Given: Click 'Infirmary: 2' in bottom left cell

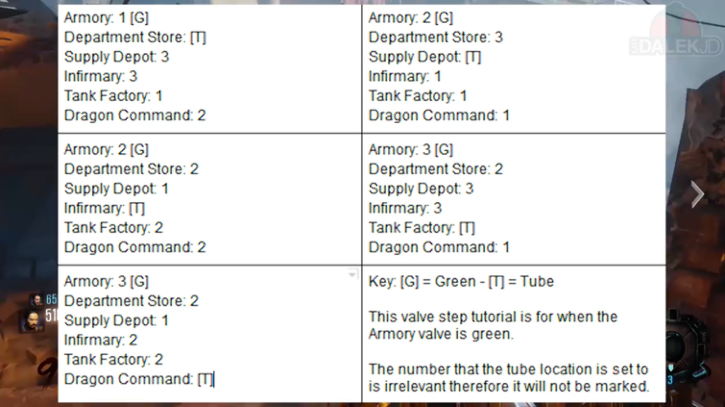Looking at the screenshot, I should [x=100, y=340].
